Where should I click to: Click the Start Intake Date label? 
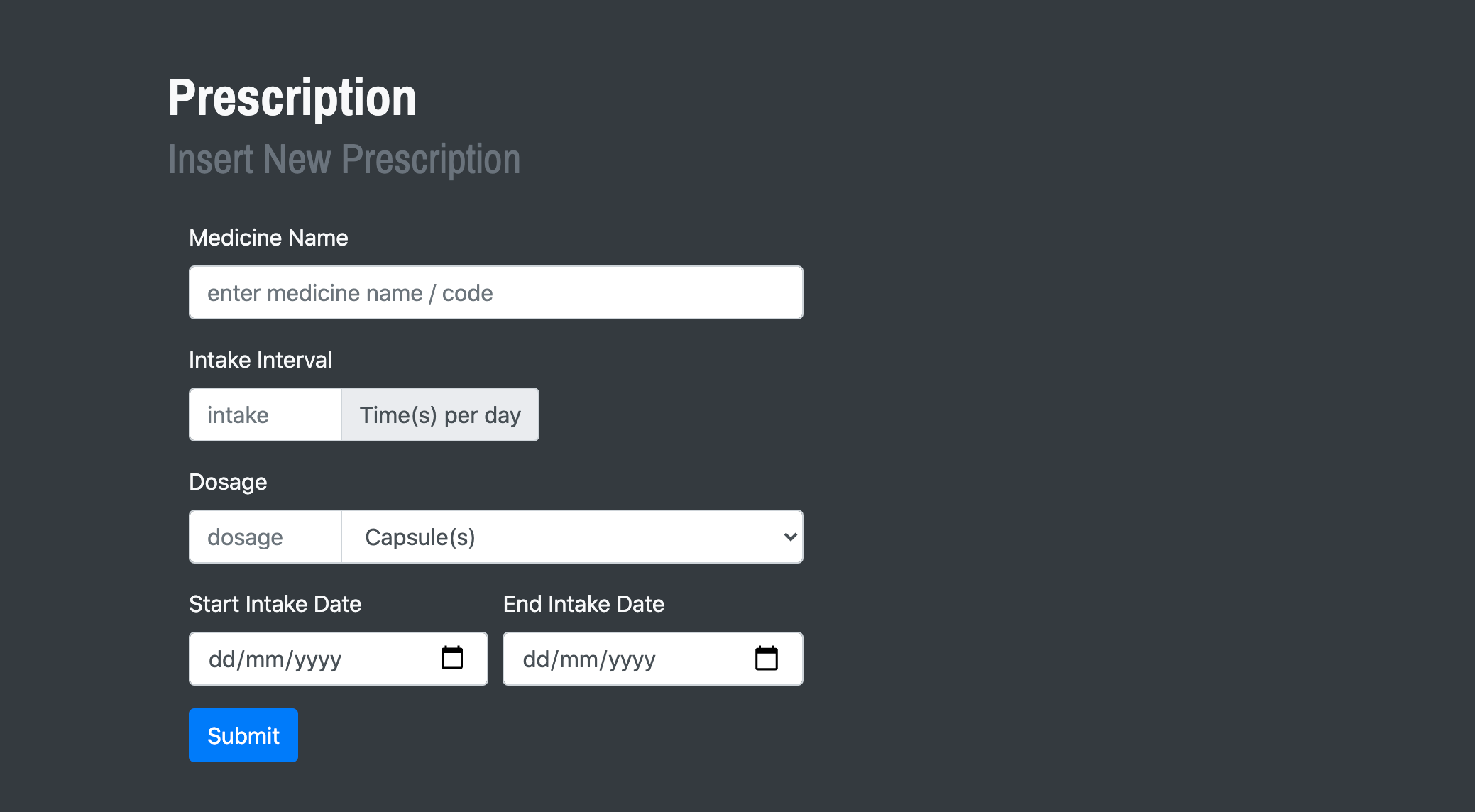(x=275, y=604)
